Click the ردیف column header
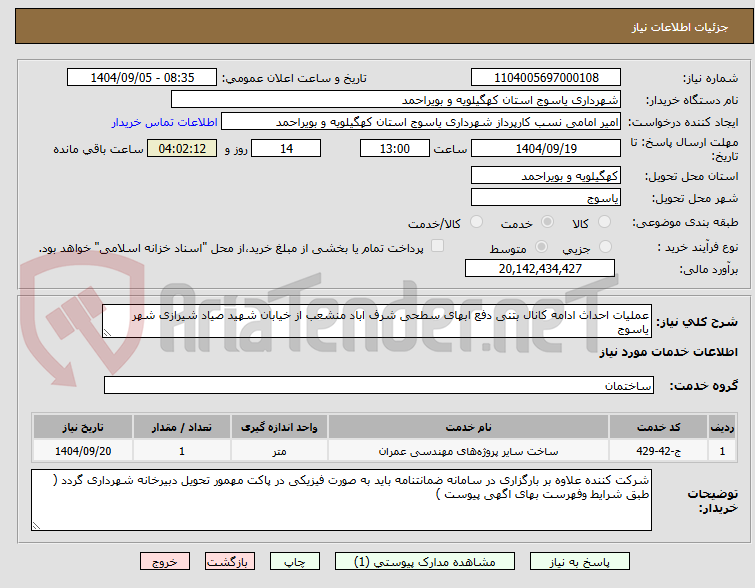This screenshot has height=588, width=755. (722, 427)
